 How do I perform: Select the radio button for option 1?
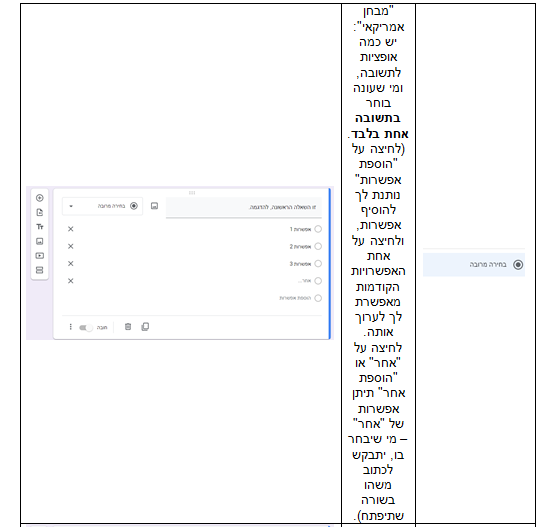(318, 229)
